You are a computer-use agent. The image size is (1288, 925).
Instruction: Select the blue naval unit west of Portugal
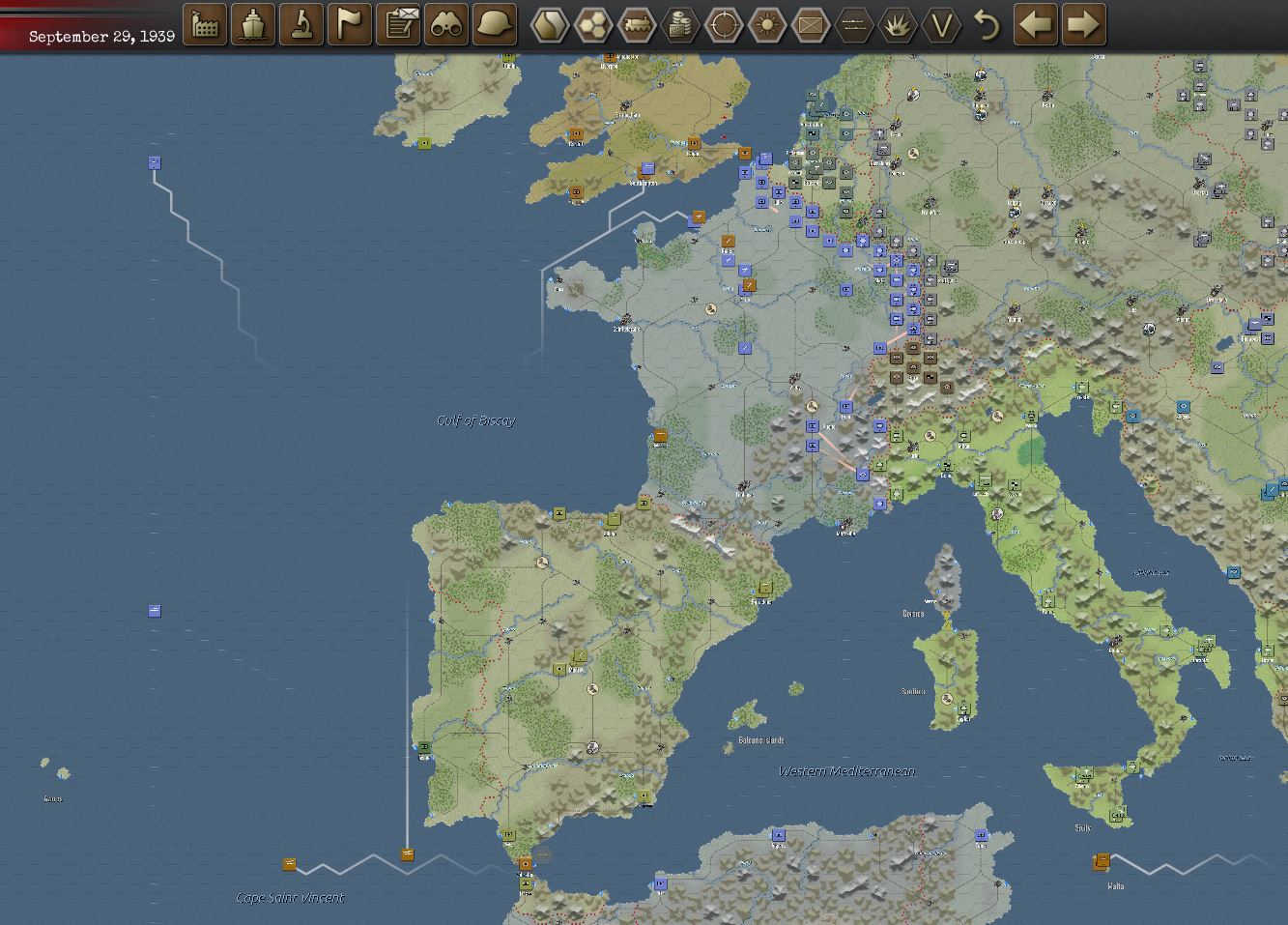pyautogui.click(x=155, y=611)
